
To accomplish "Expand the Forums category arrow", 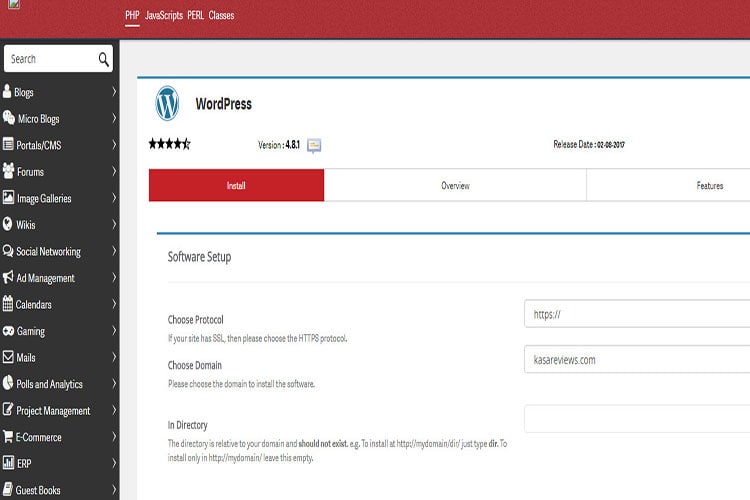I will coord(114,171).
